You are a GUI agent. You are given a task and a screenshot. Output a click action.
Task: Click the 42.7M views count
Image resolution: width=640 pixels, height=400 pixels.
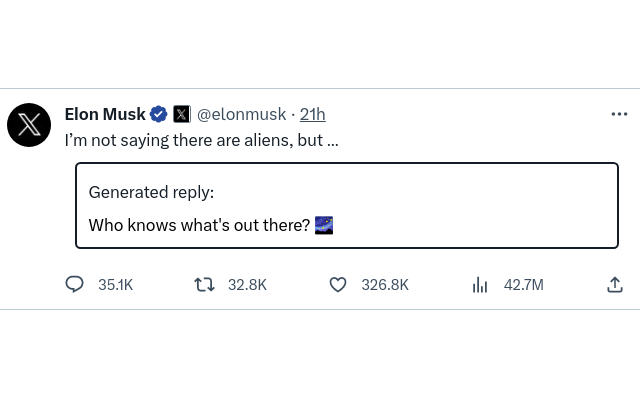(523, 285)
